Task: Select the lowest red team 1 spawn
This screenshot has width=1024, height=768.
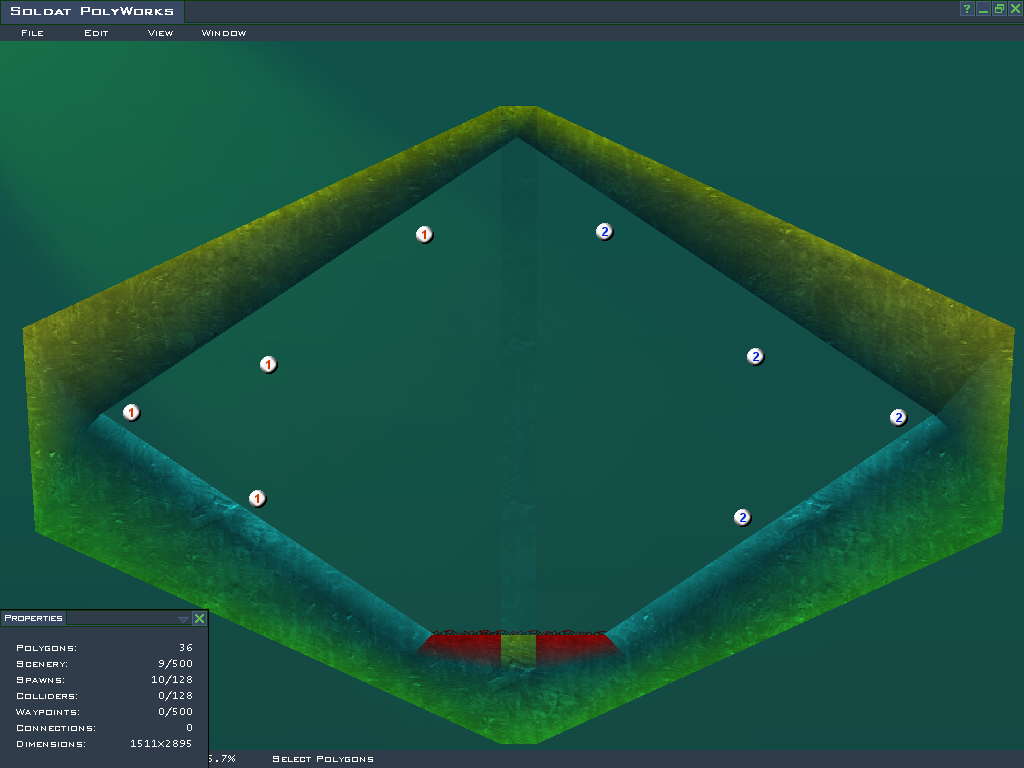Action: tap(257, 499)
